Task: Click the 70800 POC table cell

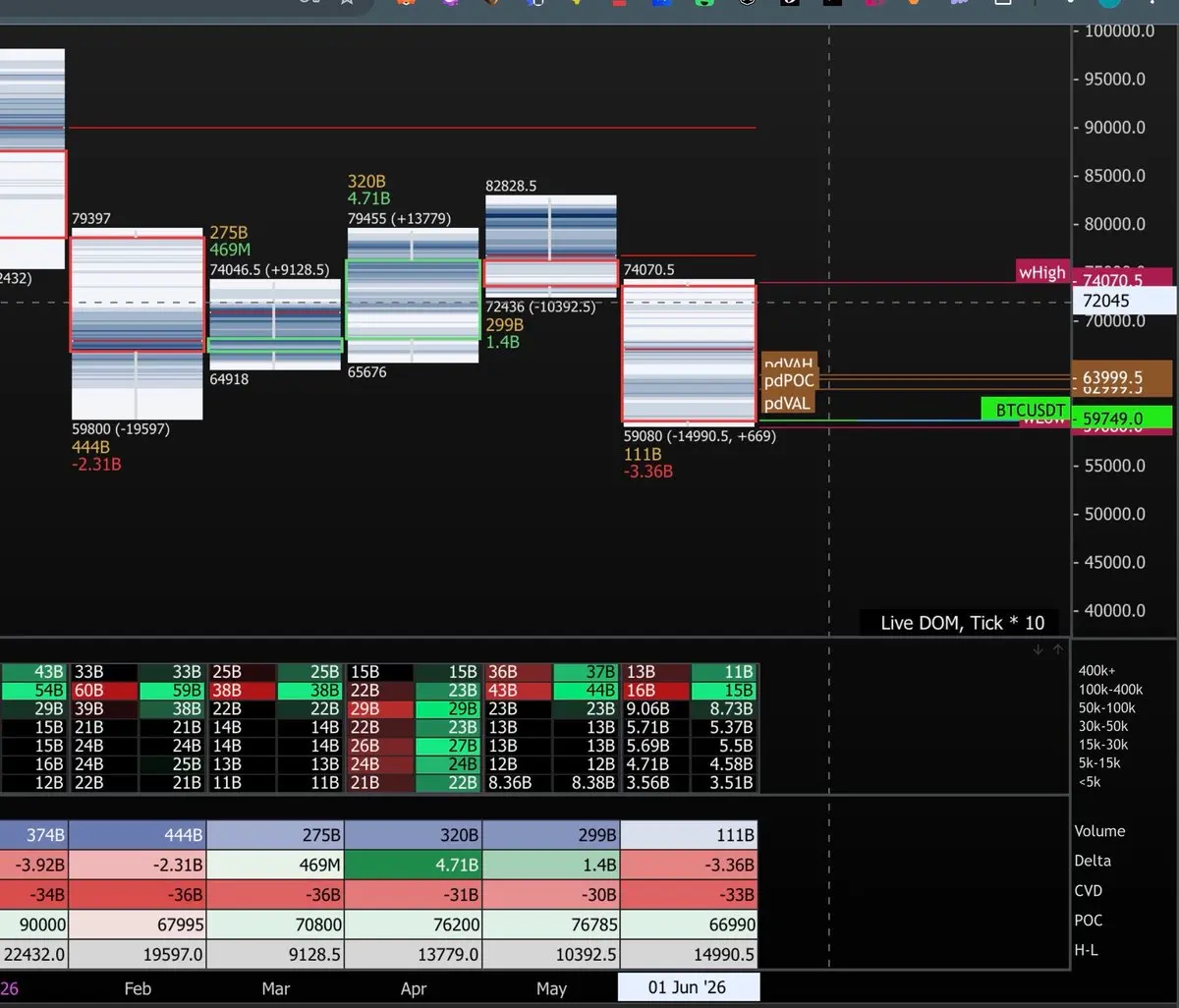Action: [x=276, y=924]
